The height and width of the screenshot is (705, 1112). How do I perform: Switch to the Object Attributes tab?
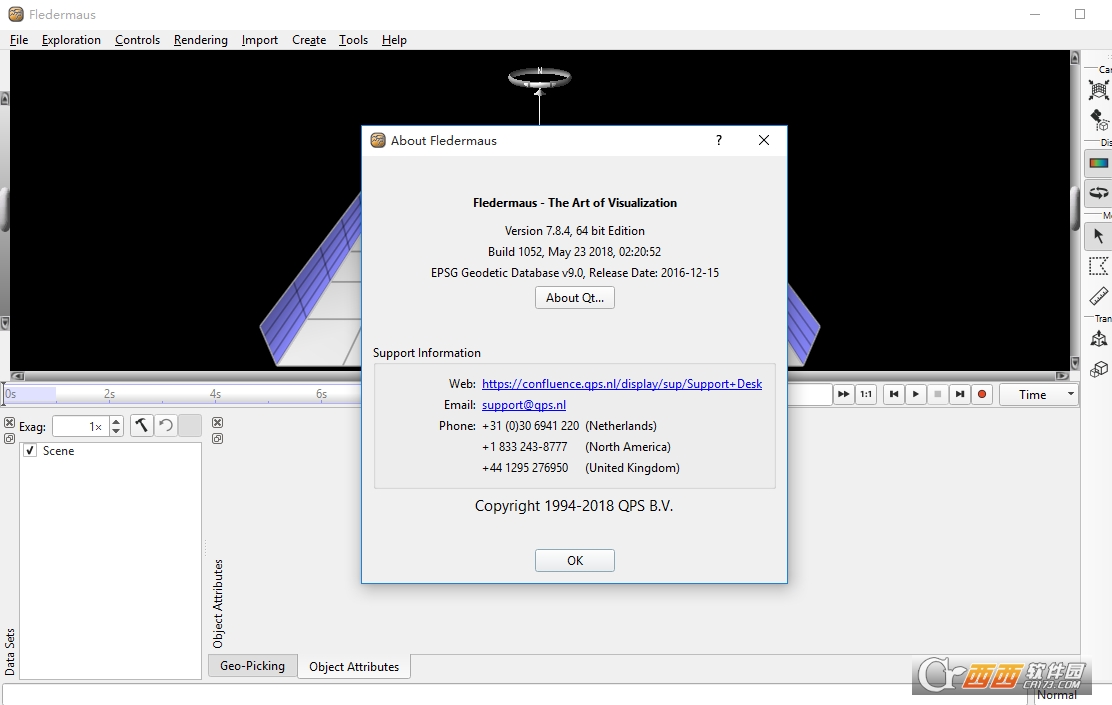(354, 667)
